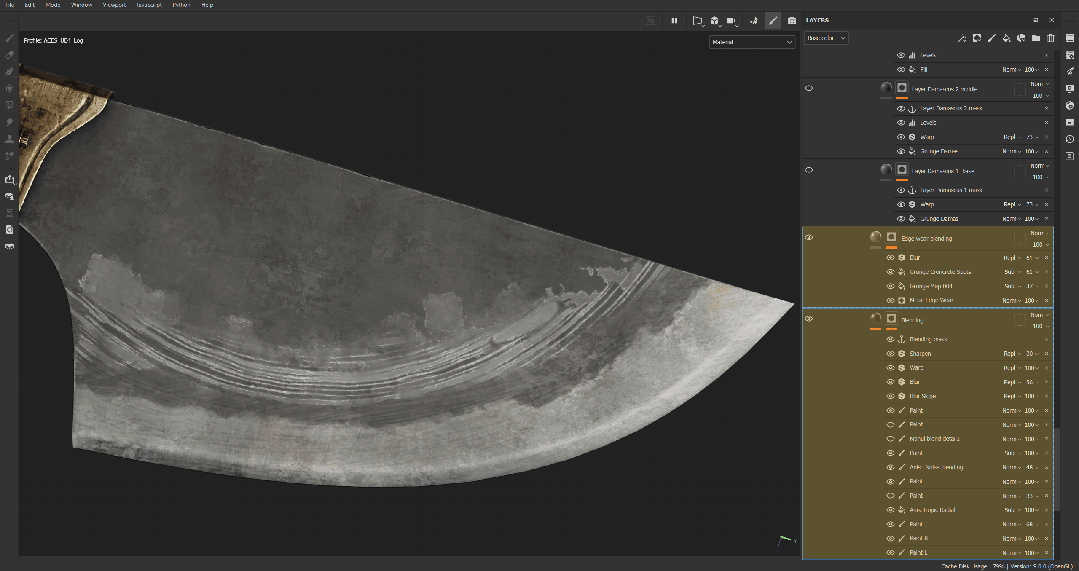Add a fill layer with bucket icon
Image resolution: width=1079 pixels, height=571 pixels.
(1006, 38)
